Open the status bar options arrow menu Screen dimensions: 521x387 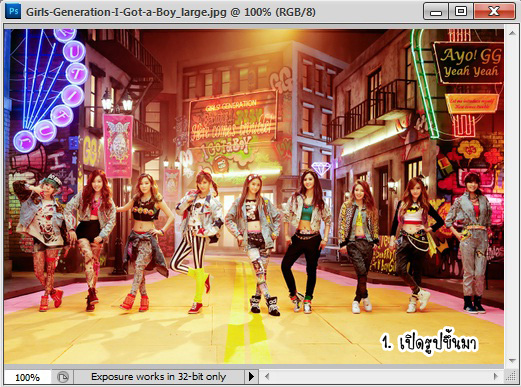251,377
